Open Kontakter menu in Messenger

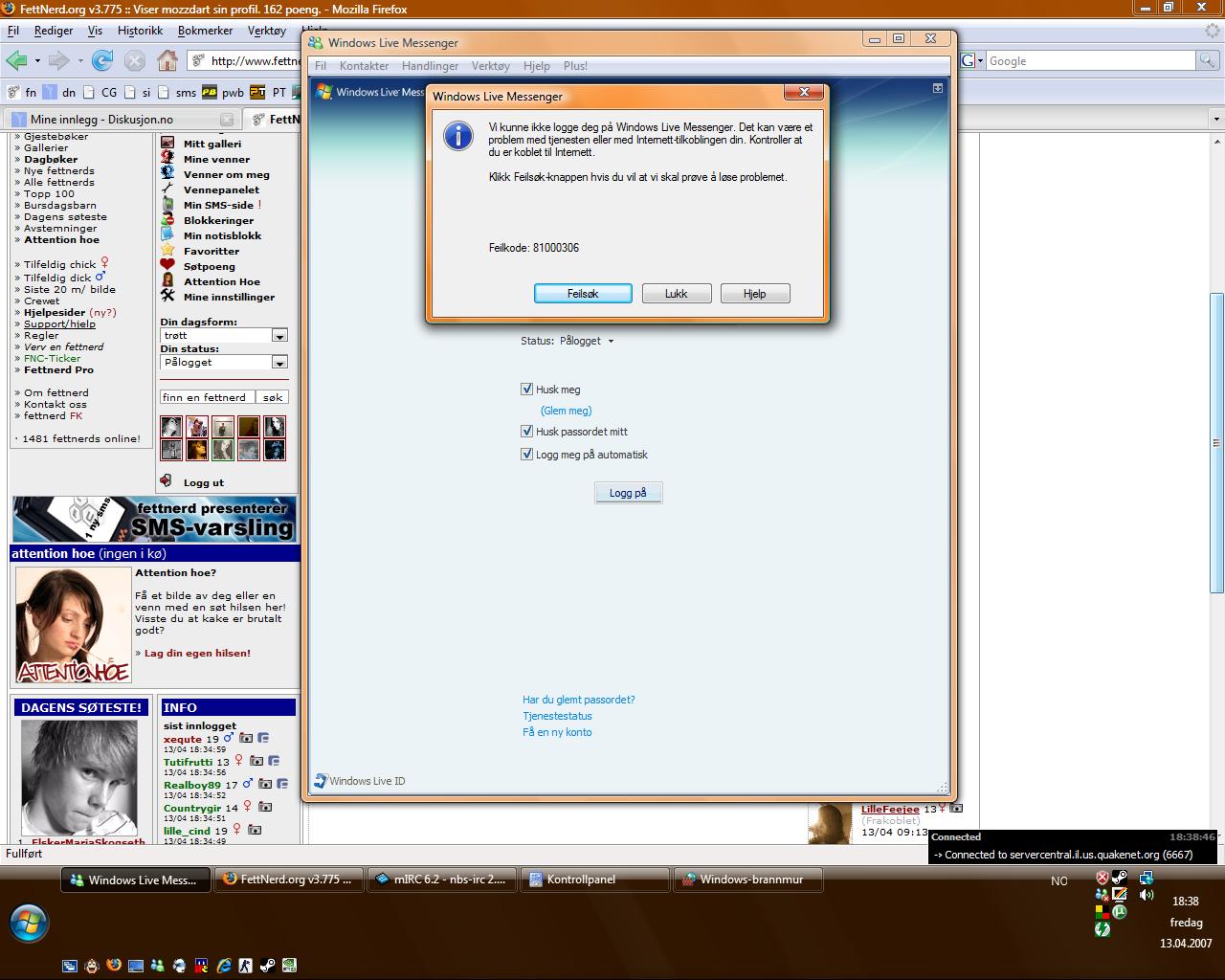[364, 66]
